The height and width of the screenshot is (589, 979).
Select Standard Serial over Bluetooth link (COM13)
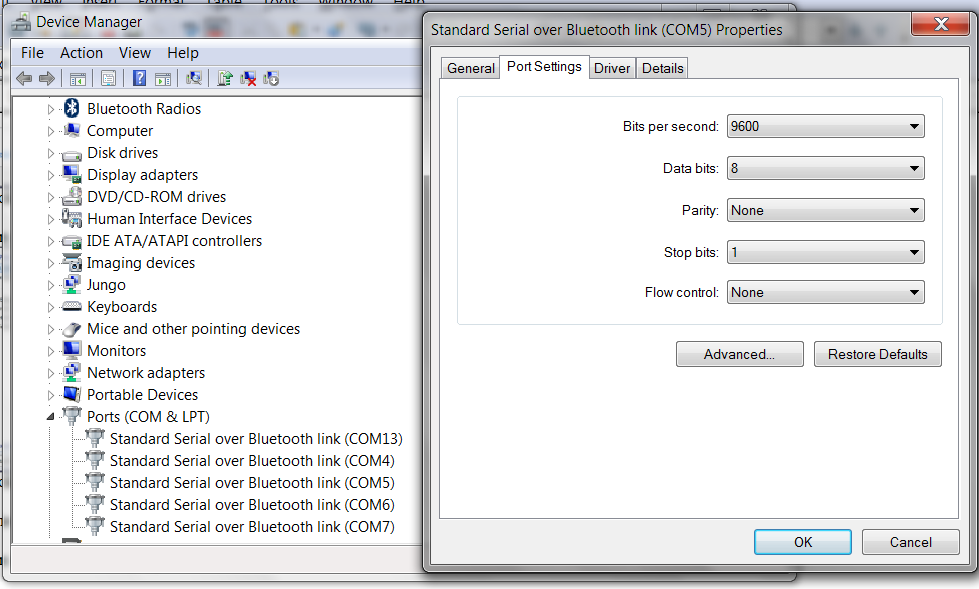click(x=256, y=438)
